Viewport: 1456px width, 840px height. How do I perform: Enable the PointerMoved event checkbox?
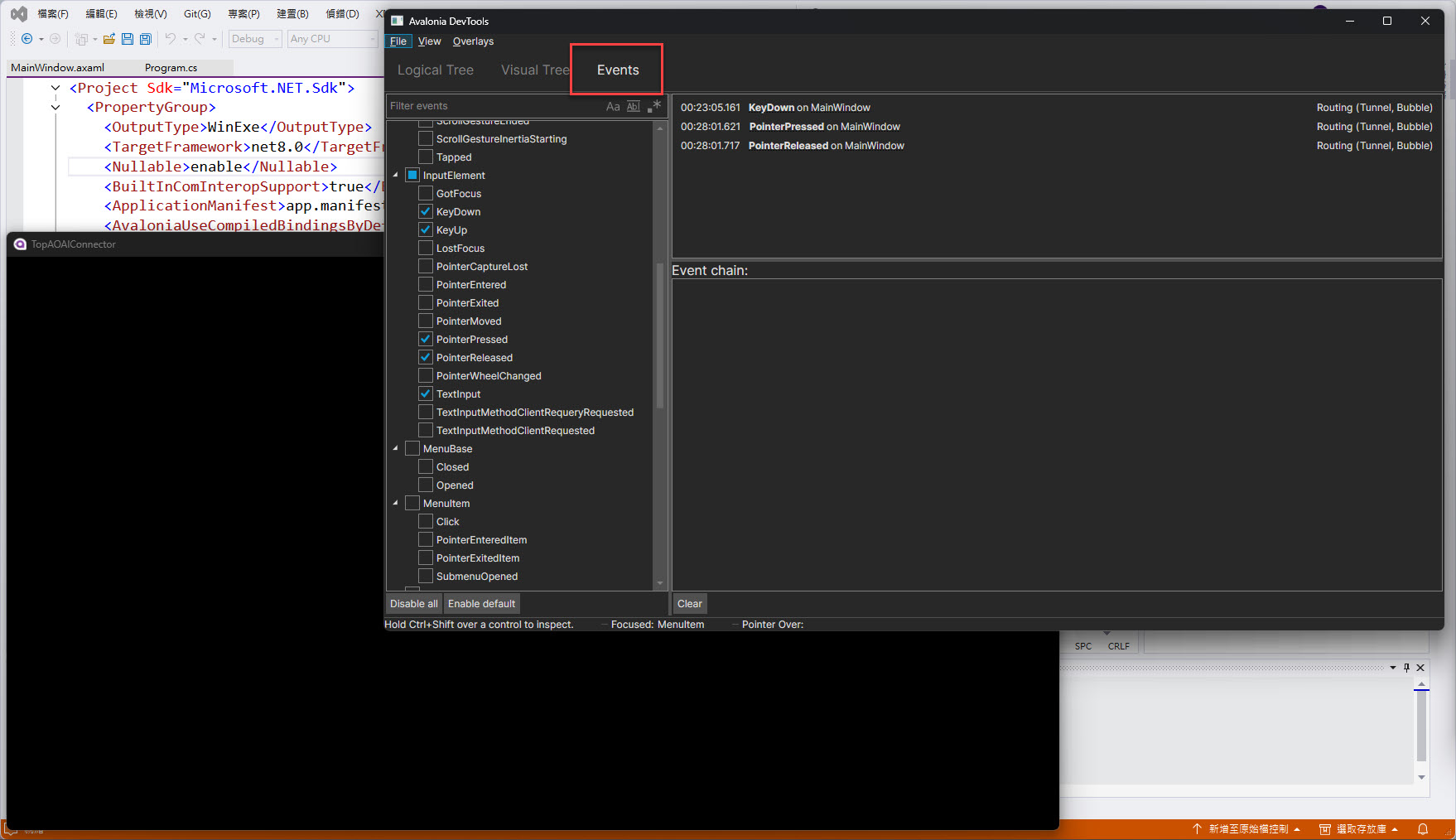(426, 321)
